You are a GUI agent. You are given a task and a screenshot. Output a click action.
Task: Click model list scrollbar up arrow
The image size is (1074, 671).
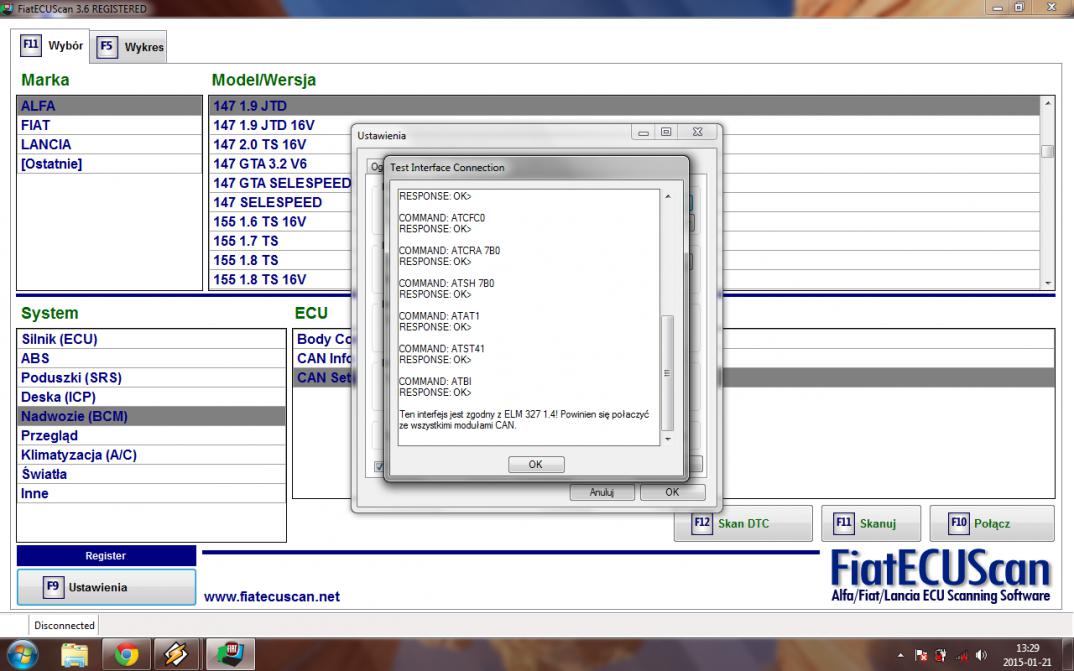pyautogui.click(x=1047, y=103)
